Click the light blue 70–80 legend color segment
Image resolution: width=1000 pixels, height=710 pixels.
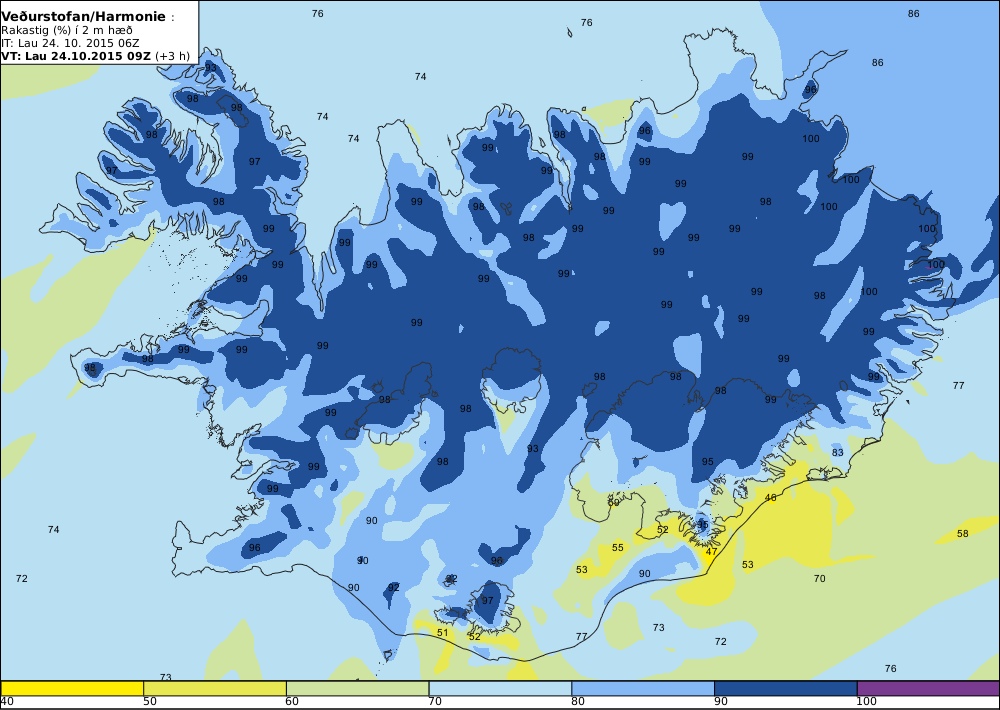pos(500,688)
